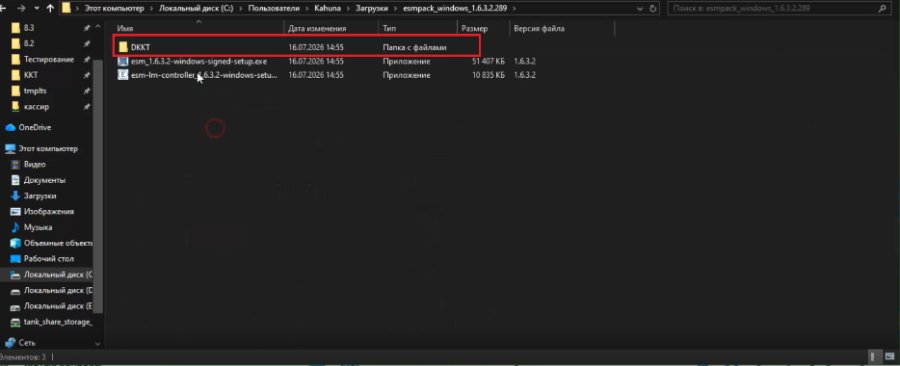Expand chevron after Загрузки breadcrumb

(394, 9)
